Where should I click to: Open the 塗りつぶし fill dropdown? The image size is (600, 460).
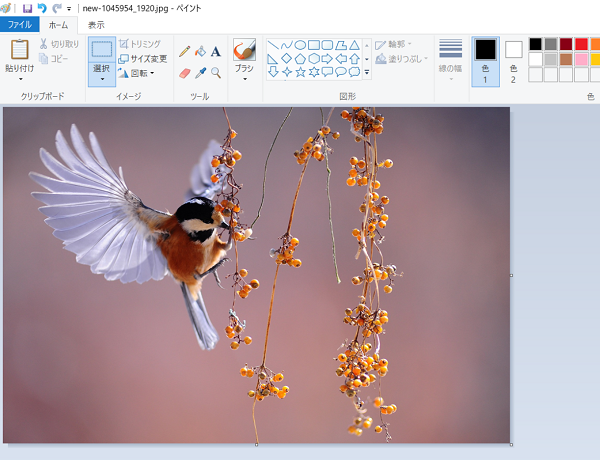tap(401, 59)
